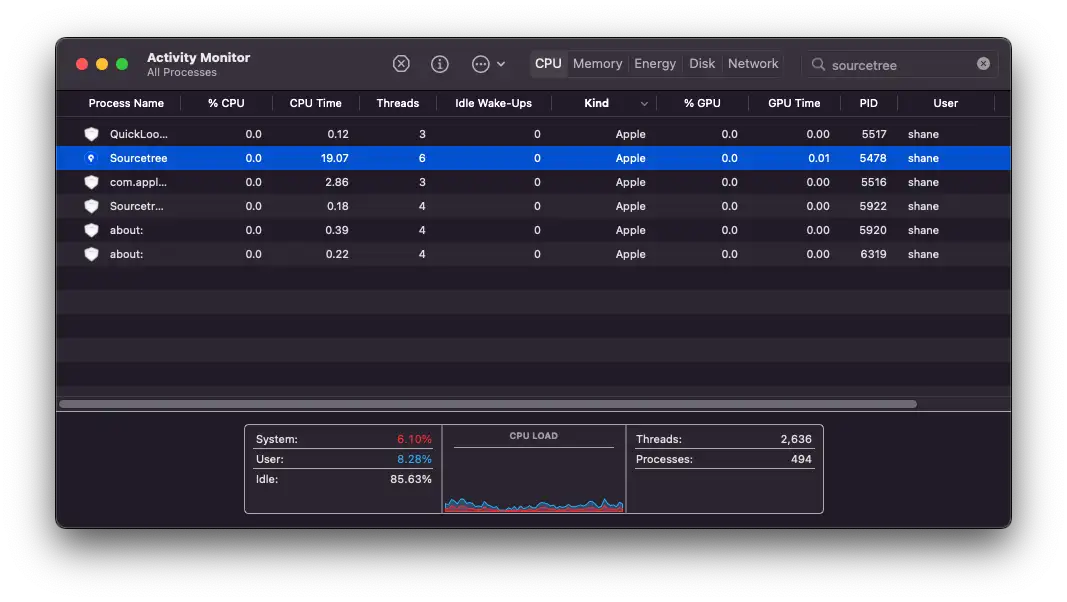The image size is (1067, 602).
Task: Click the search magnifier icon
Action: (x=818, y=64)
